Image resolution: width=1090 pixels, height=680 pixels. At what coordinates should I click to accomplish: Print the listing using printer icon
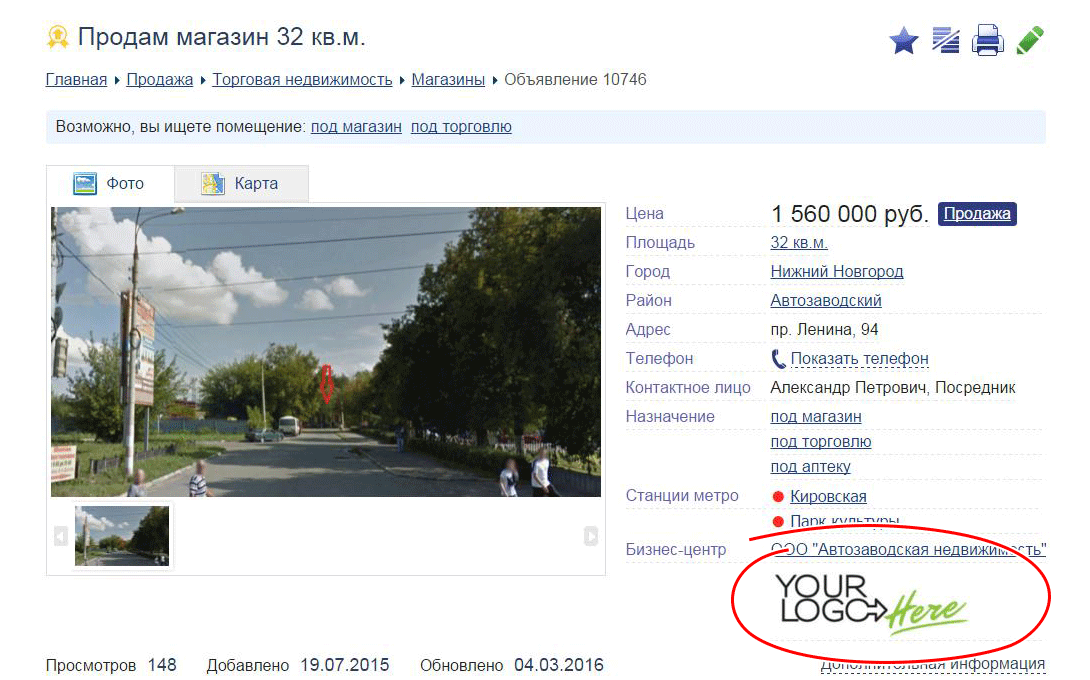[988, 41]
